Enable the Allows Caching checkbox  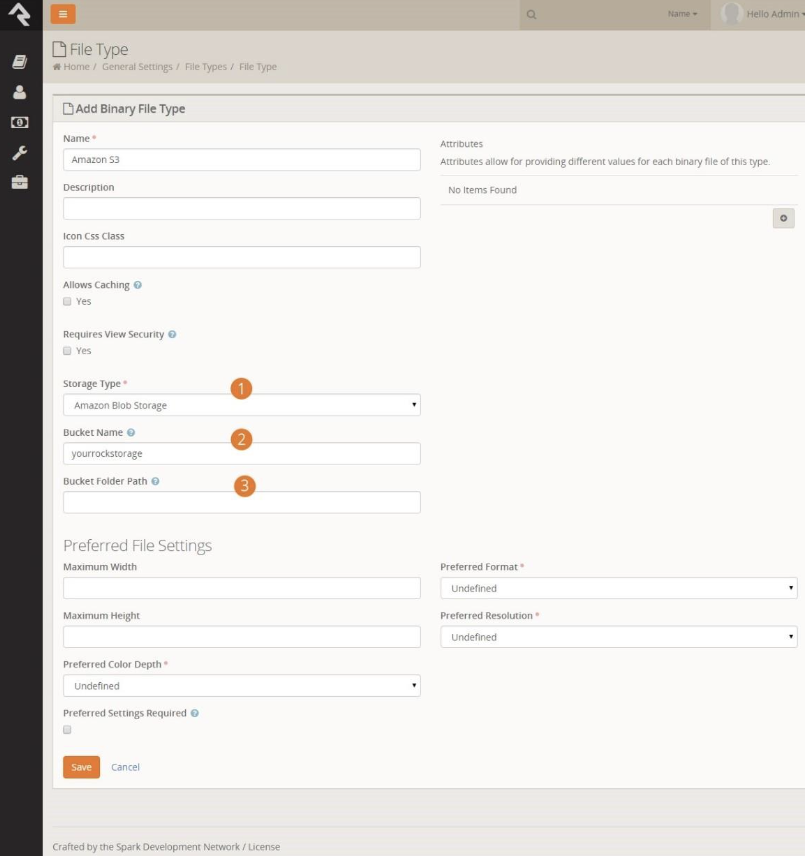67,301
